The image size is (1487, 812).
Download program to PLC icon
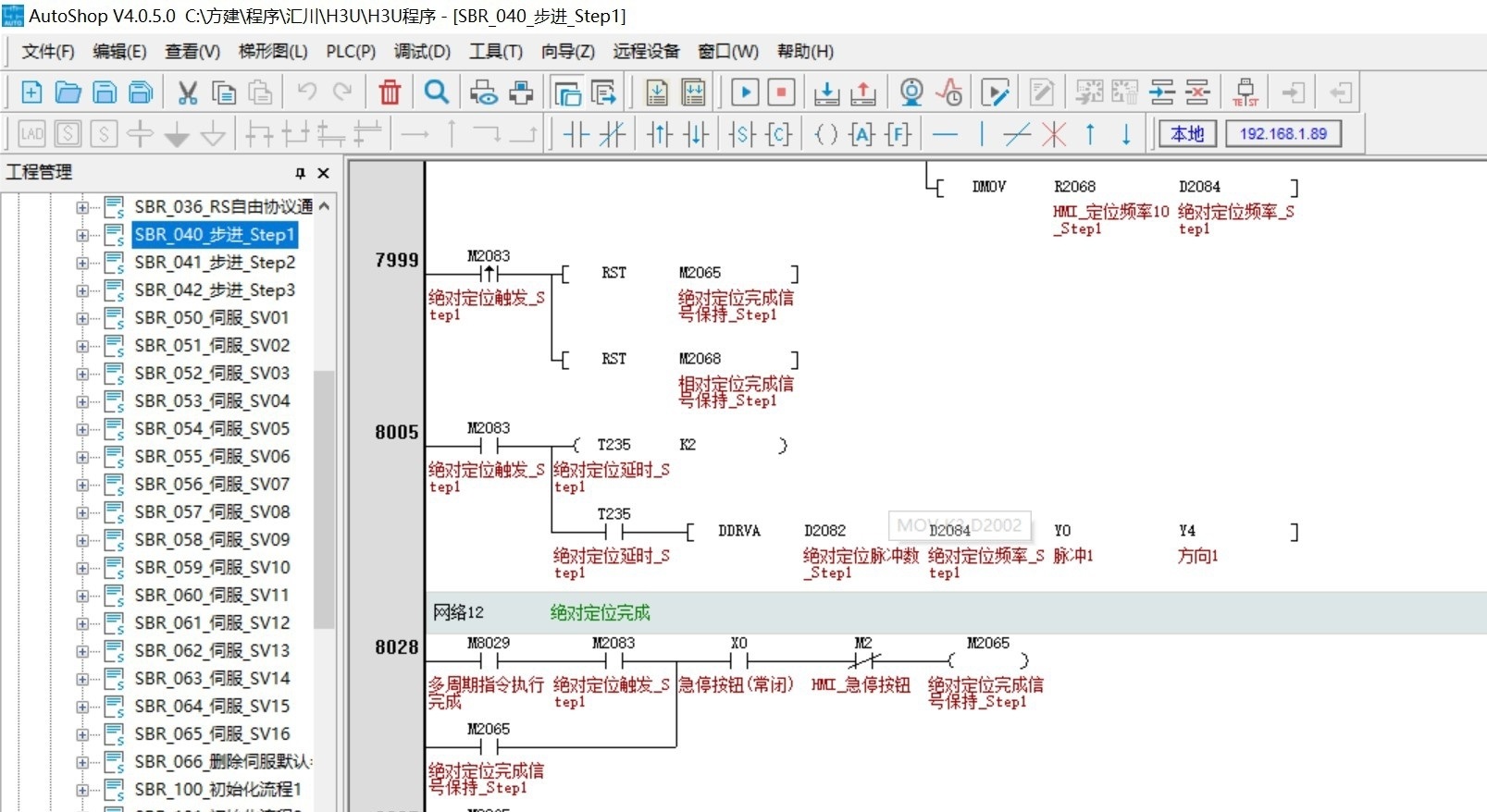coord(827,92)
